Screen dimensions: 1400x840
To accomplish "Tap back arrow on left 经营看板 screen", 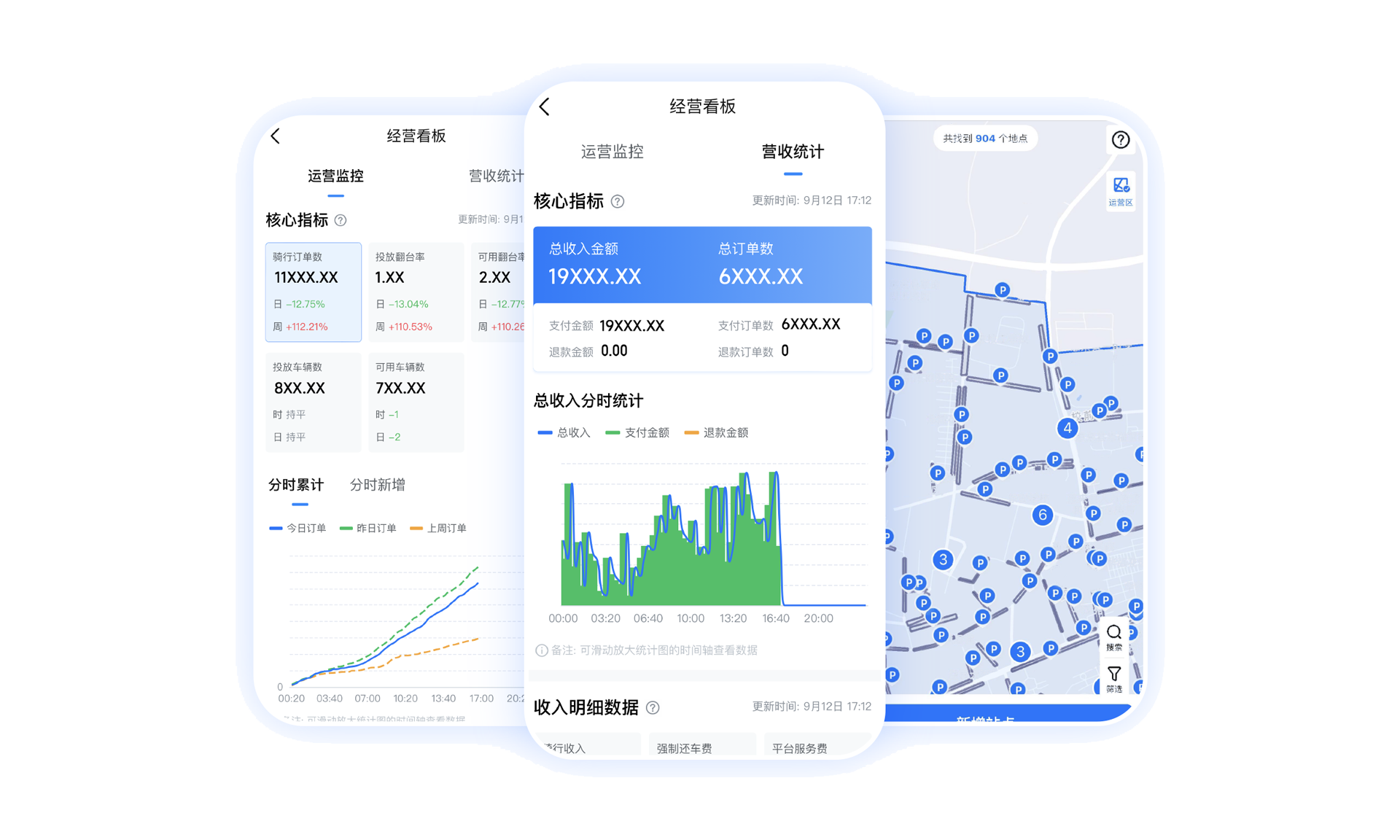I will tap(276, 136).
